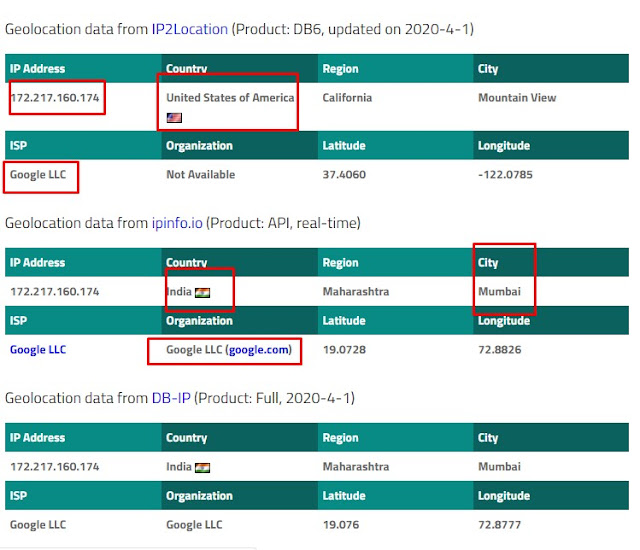This screenshot has height=550, width=640.
Task: Select IP 172.217.160.174 in DB-IP table
Action: (x=55, y=467)
